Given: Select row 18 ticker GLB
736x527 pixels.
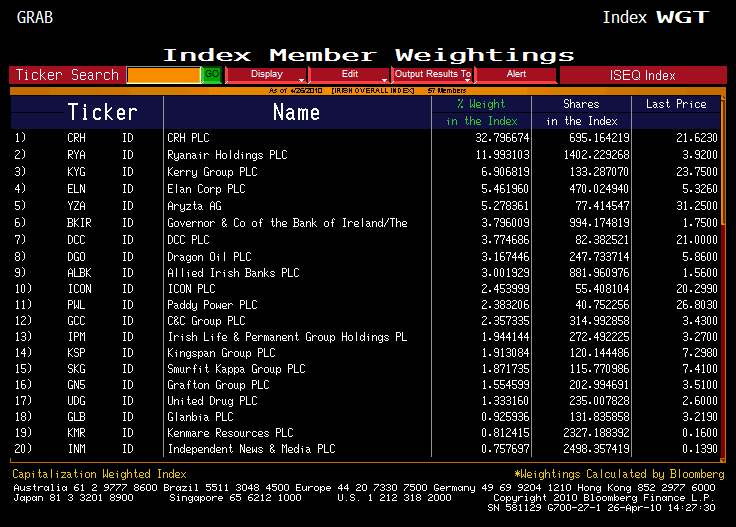Looking at the screenshot, I should pyautogui.click(x=77, y=417).
